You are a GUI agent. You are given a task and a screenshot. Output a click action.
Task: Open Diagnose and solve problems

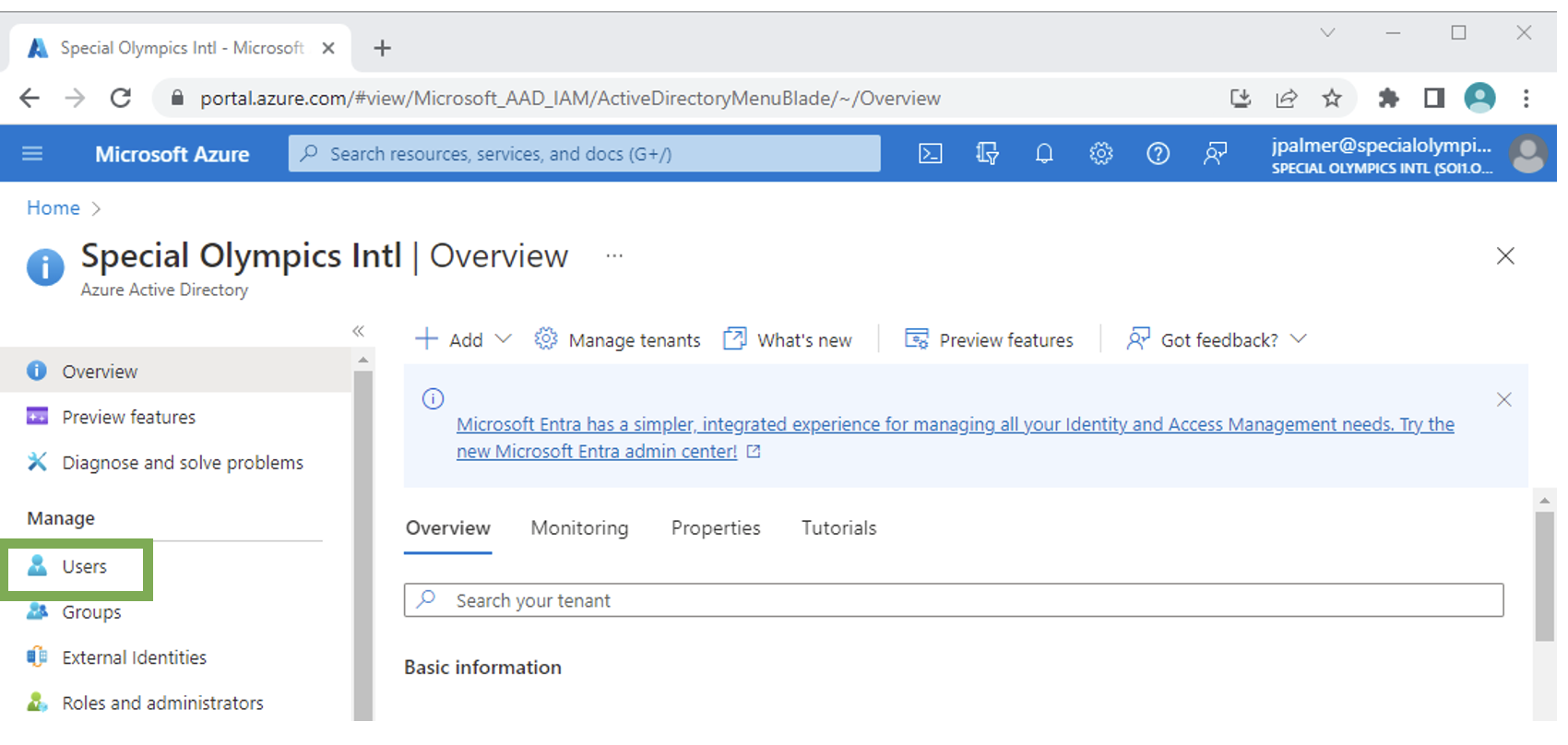click(175, 462)
